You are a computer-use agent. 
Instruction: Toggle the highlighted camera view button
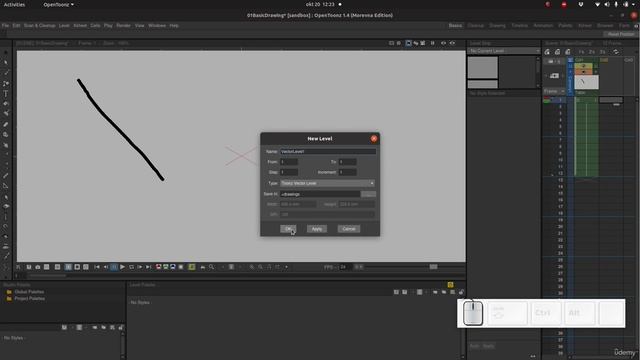click(408, 43)
